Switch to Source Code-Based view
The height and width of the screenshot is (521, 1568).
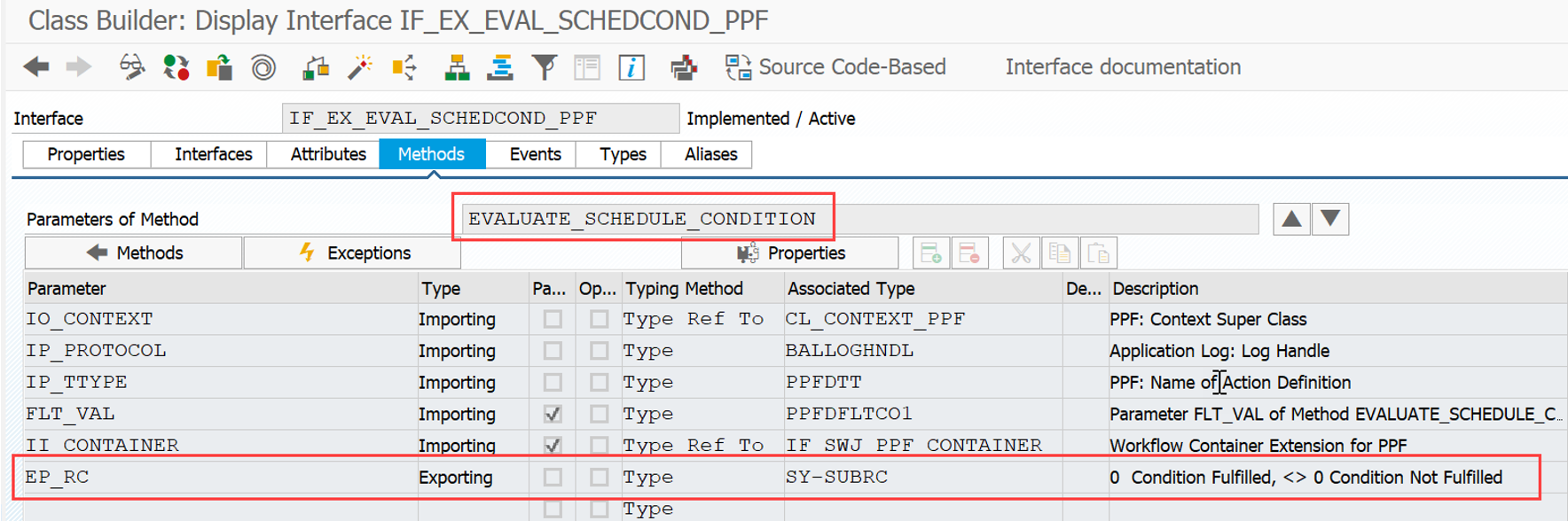click(x=835, y=67)
